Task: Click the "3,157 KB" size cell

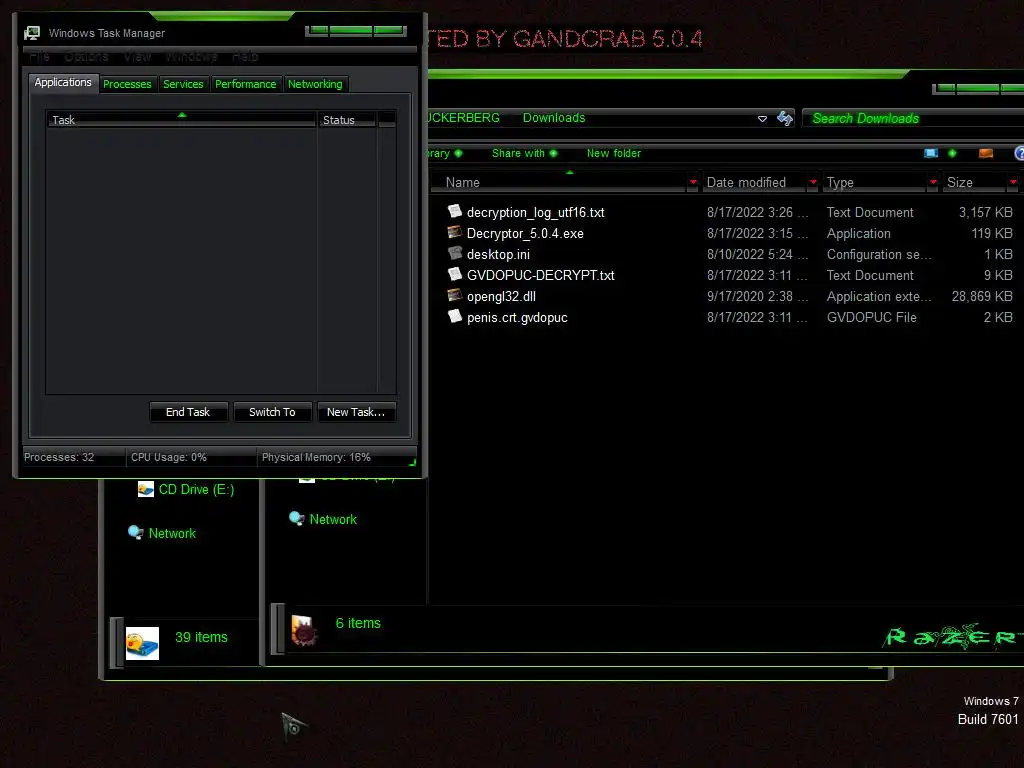Action: pos(985,212)
